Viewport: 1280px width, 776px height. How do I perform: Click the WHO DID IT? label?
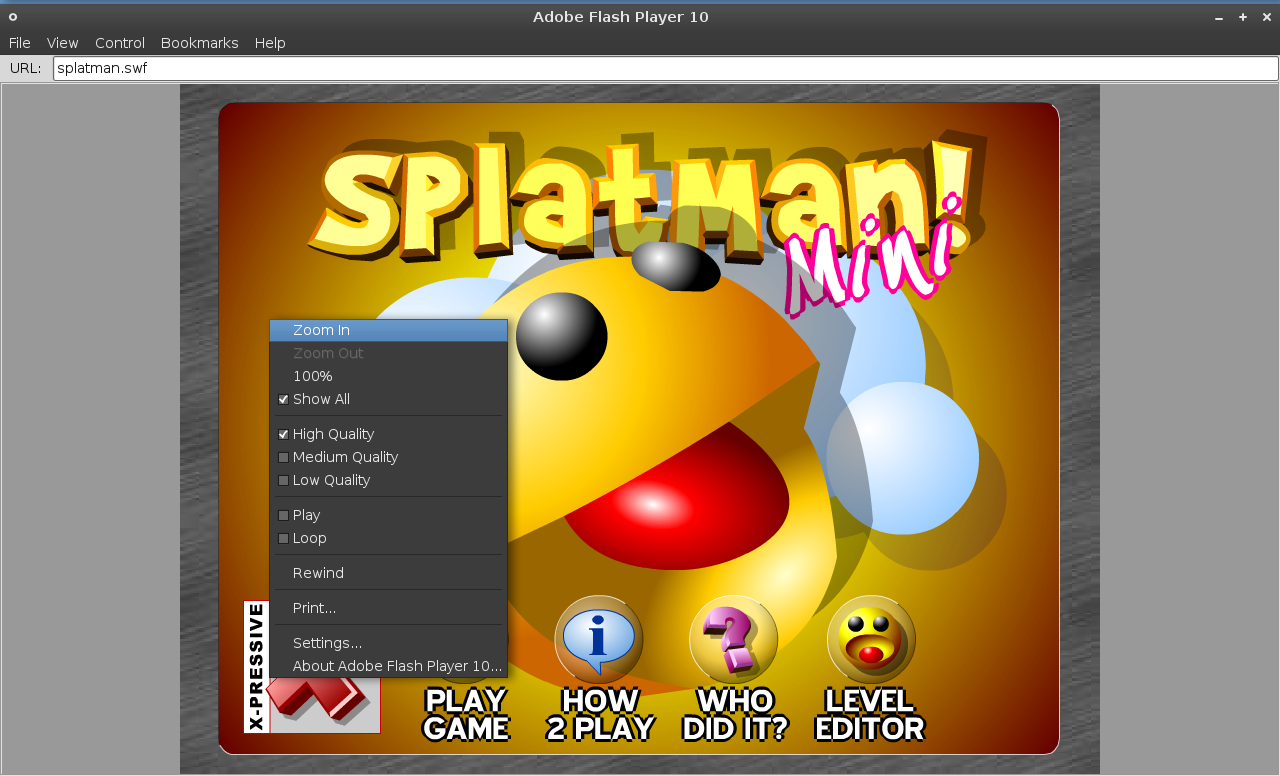735,715
